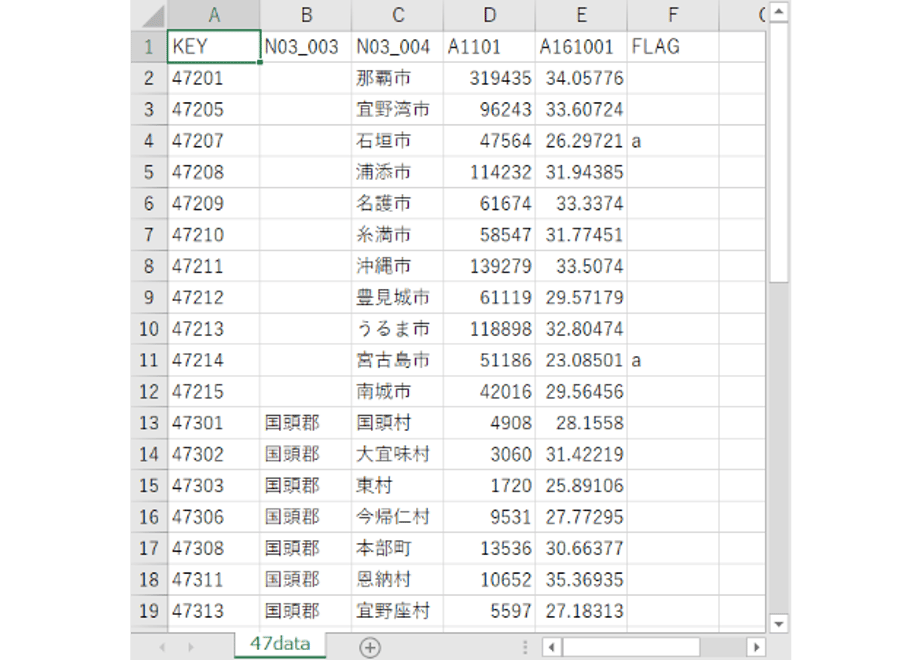Select cell with 恩納村
924x660 pixels.
tap(398, 579)
